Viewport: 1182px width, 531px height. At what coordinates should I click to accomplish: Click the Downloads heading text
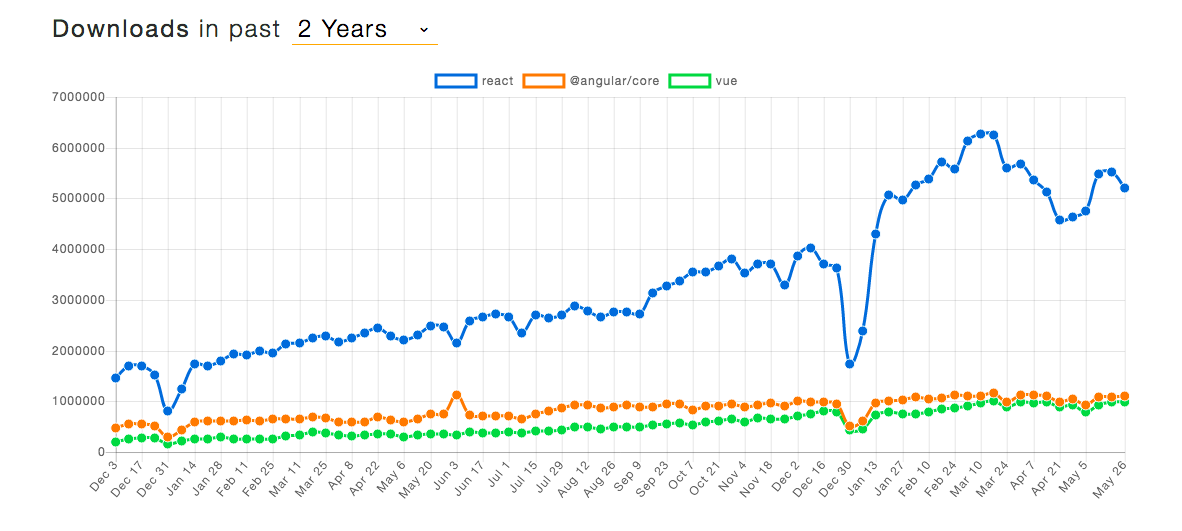120,29
